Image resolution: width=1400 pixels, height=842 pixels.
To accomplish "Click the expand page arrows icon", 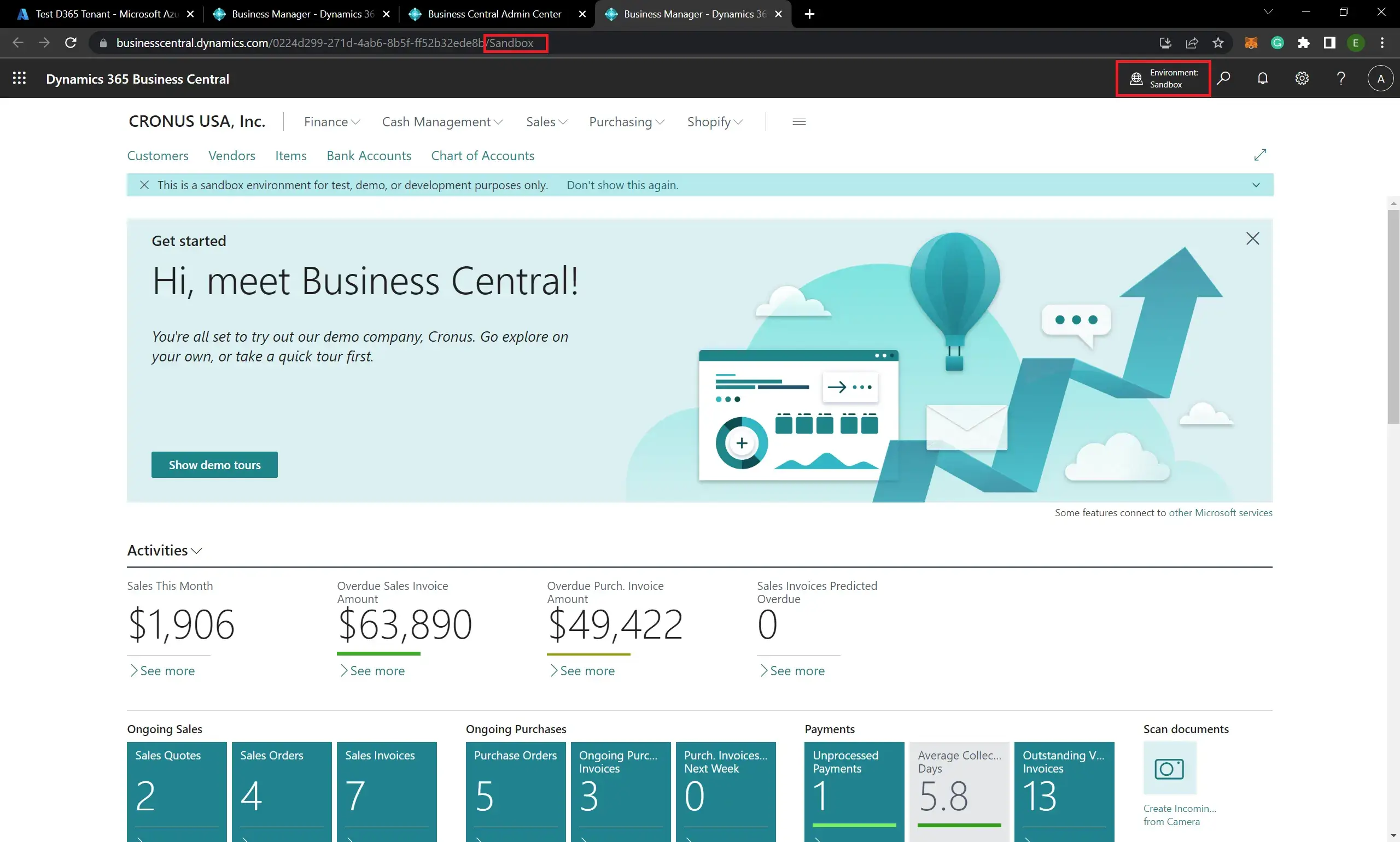I will coord(1260,155).
